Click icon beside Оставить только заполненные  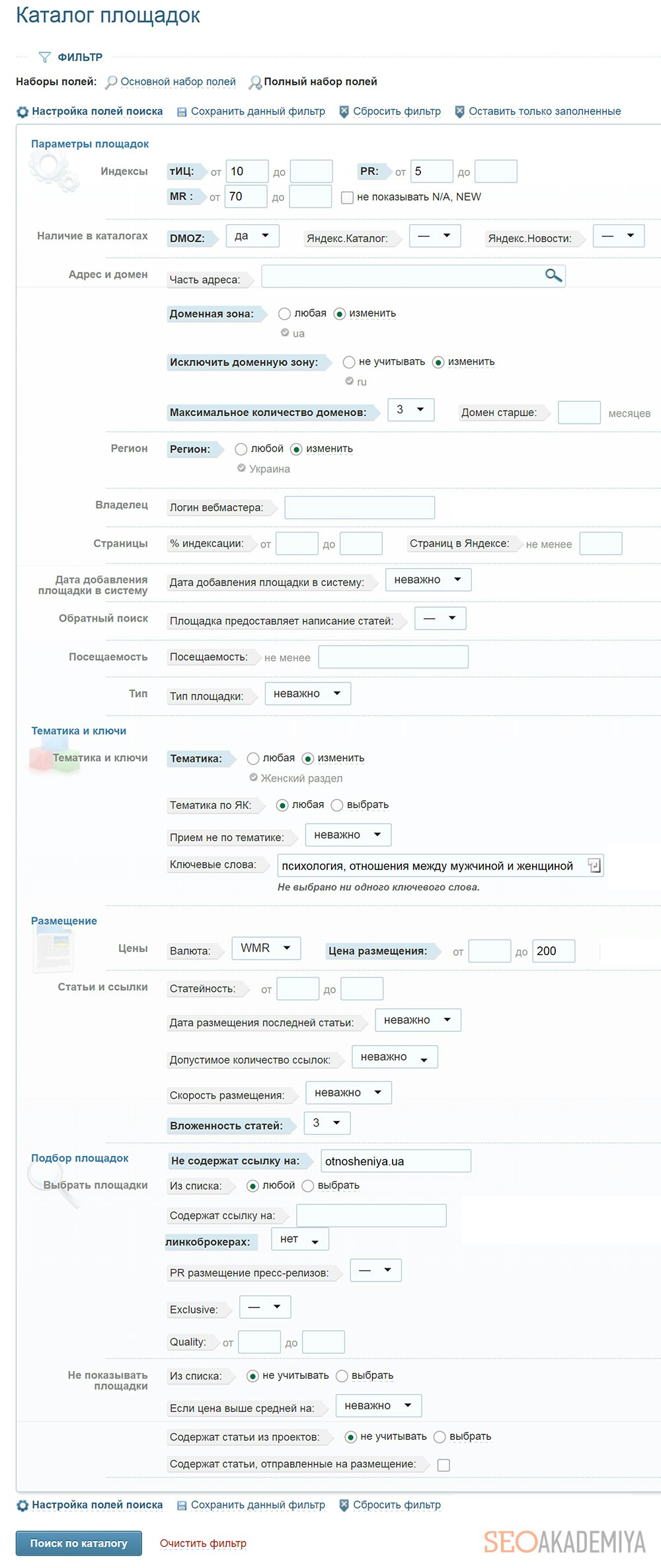pos(459,112)
